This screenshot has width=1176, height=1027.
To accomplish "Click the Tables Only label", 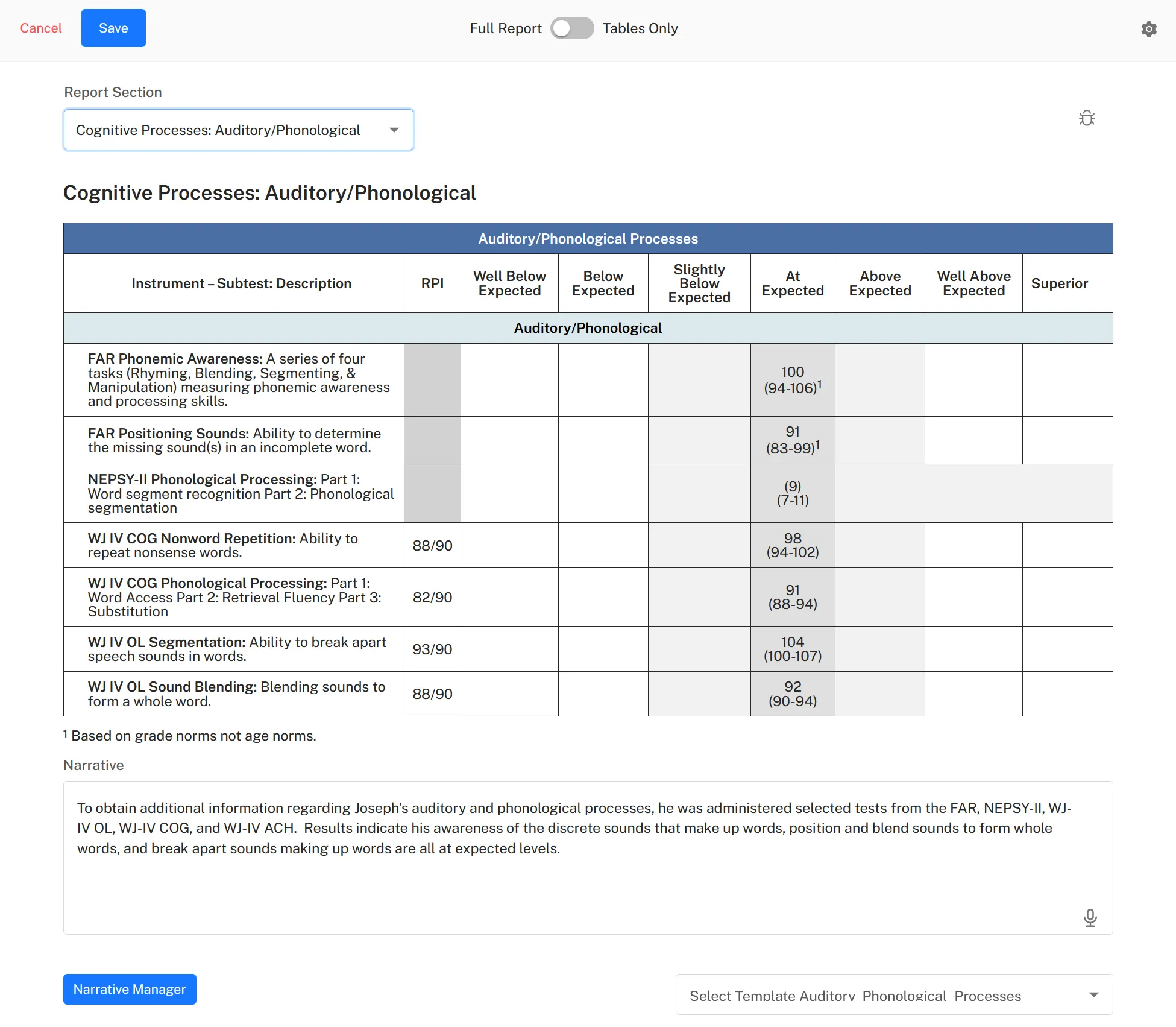I will point(640,28).
